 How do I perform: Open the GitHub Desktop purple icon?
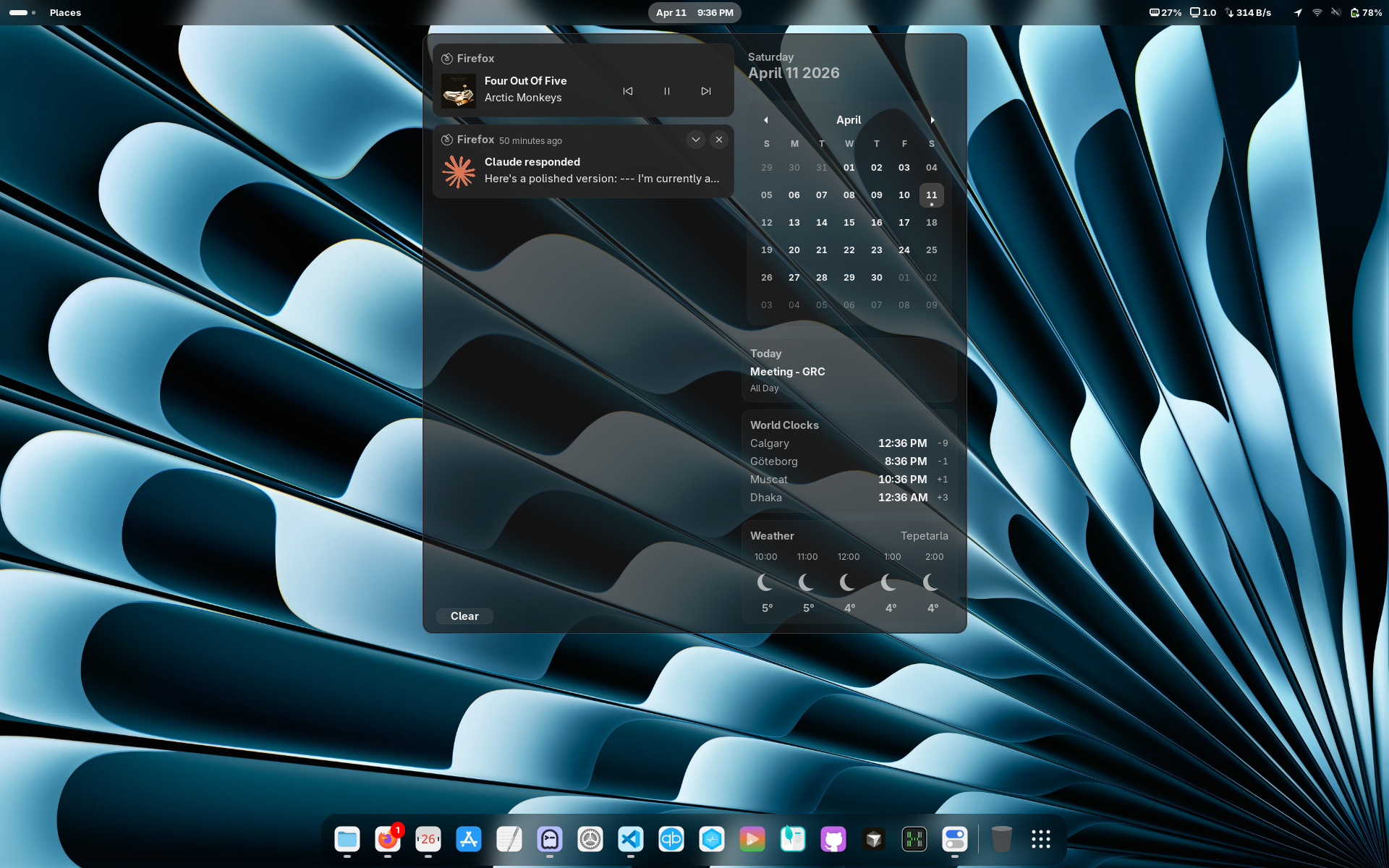[x=833, y=839]
